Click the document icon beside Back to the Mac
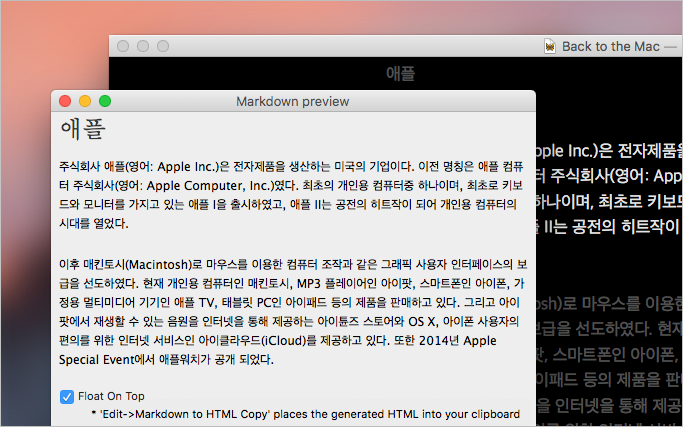 (x=550, y=46)
